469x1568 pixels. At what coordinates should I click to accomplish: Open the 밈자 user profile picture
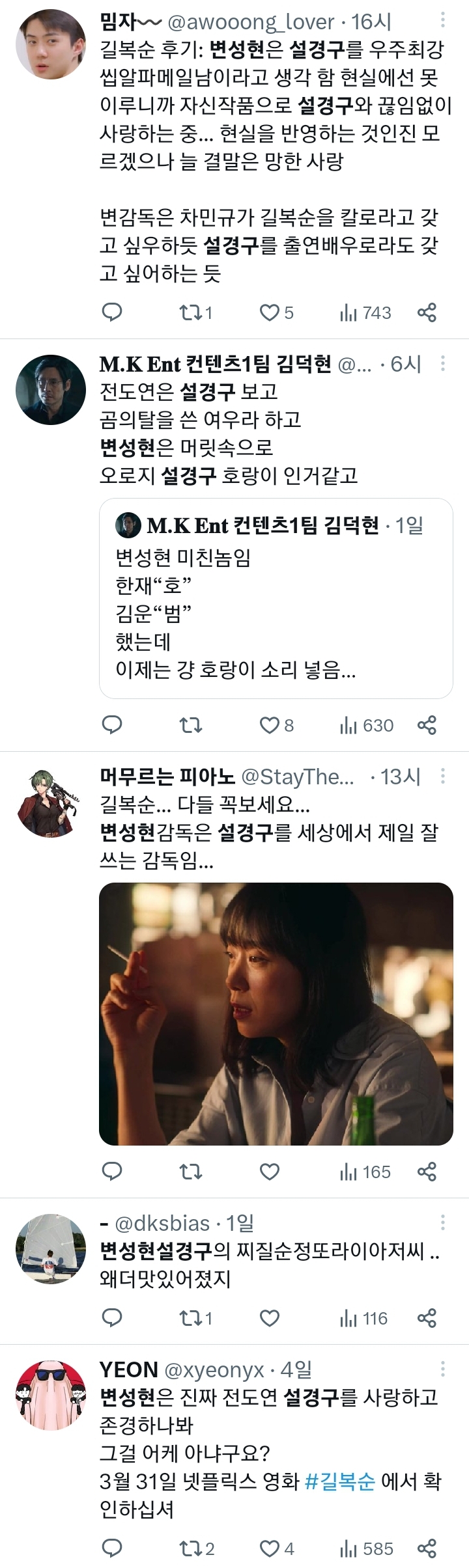[x=51, y=44]
